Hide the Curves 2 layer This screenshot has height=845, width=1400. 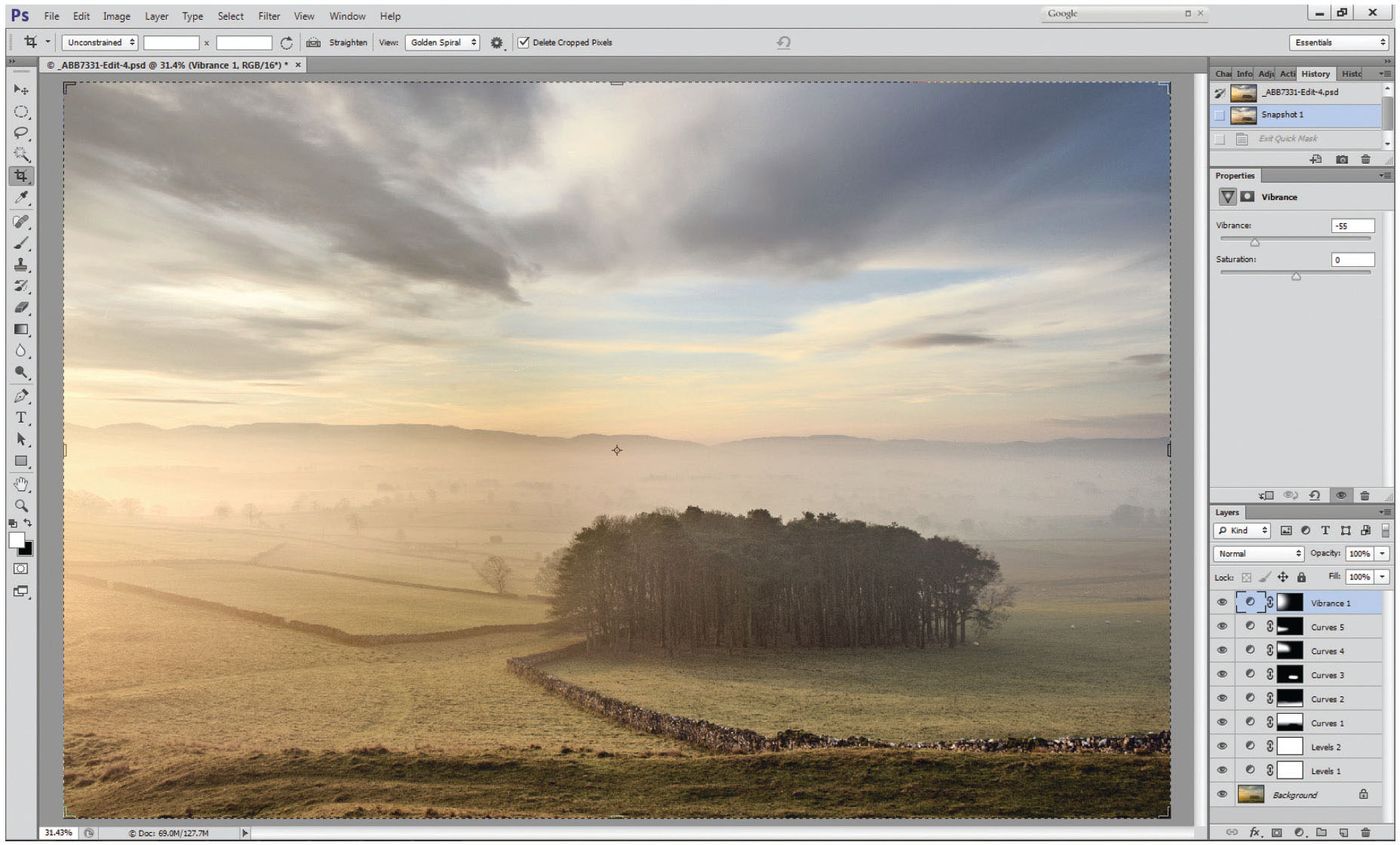point(1222,699)
